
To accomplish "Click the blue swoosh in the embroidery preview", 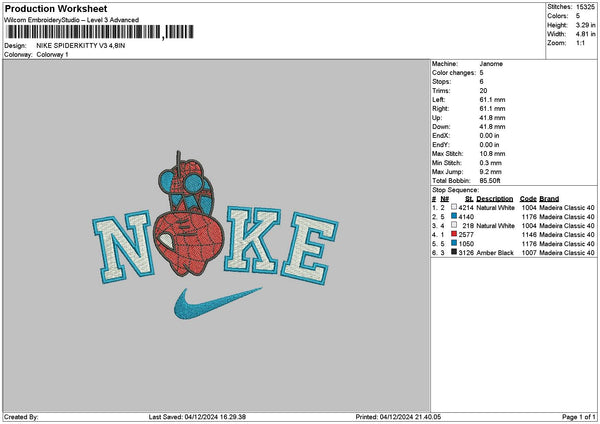I will (x=217, y=304).
